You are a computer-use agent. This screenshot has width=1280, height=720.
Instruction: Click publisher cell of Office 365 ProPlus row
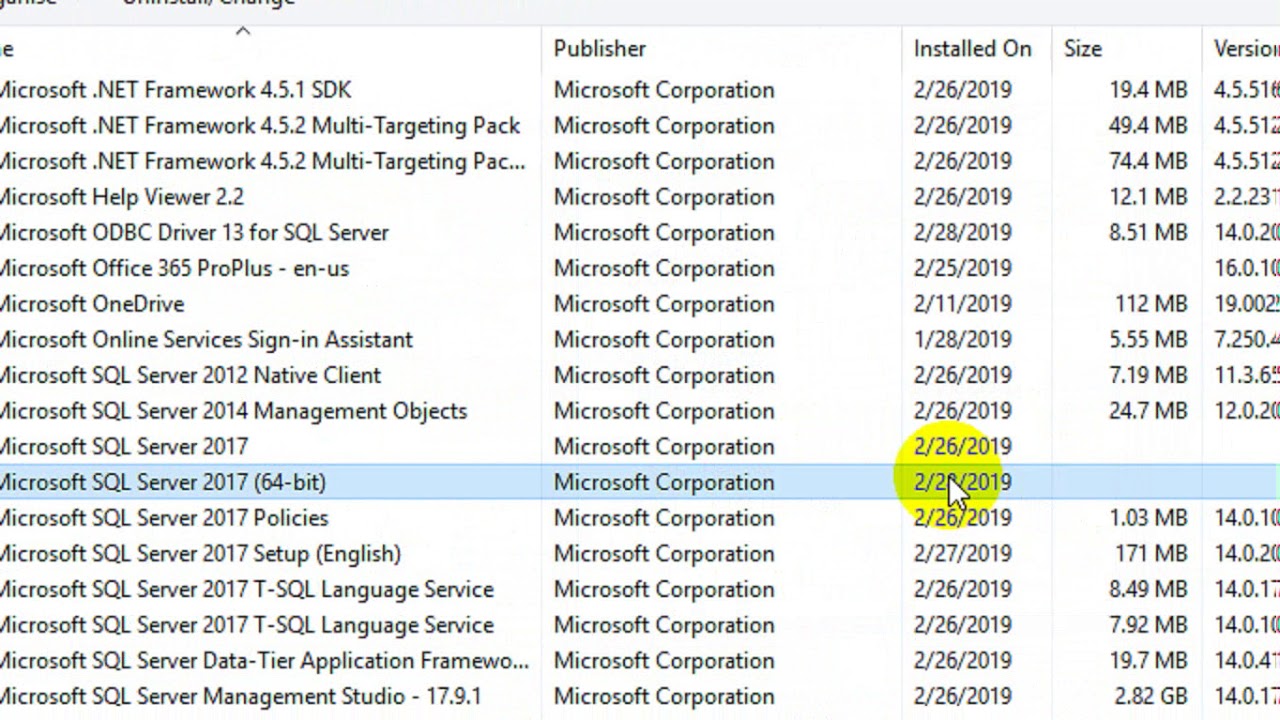pos(664,268)
